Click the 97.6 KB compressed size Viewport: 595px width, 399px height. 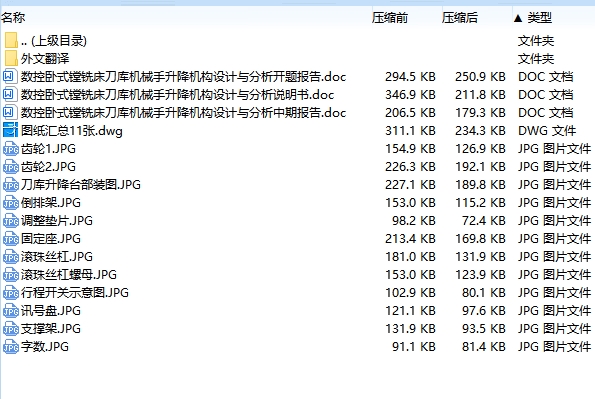coord(484,311)
